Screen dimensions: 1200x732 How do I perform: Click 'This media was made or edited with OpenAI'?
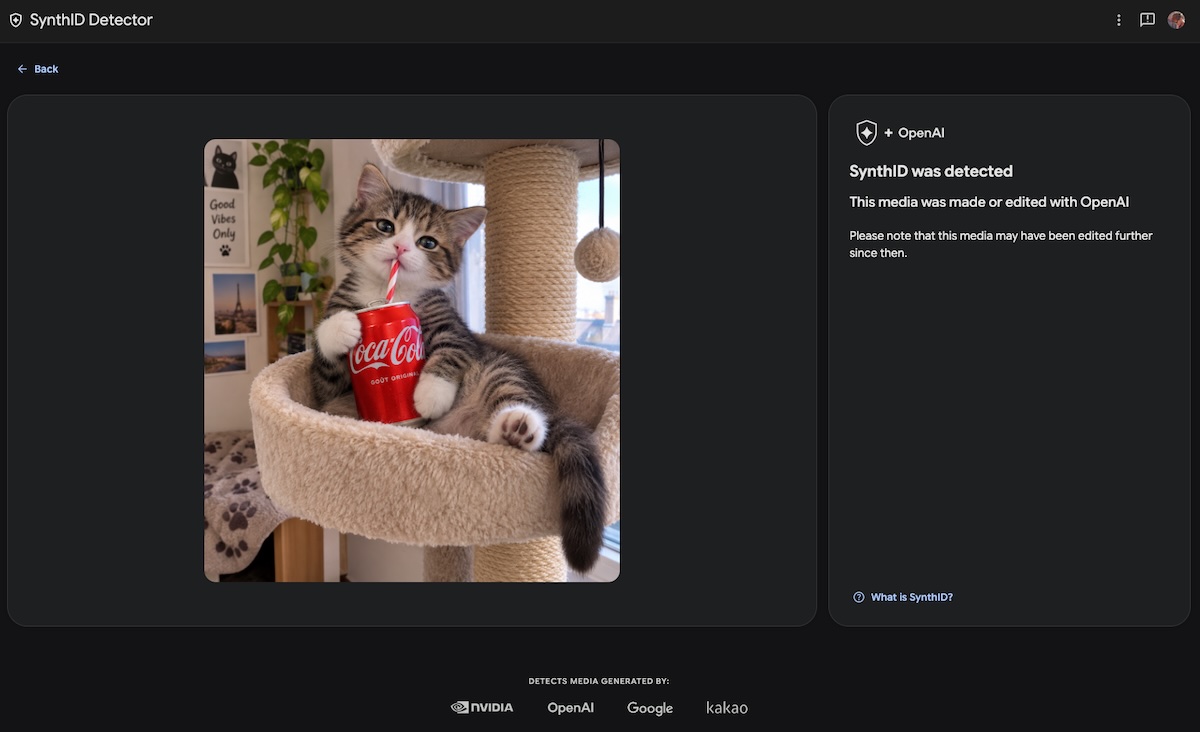click(989, 202)
